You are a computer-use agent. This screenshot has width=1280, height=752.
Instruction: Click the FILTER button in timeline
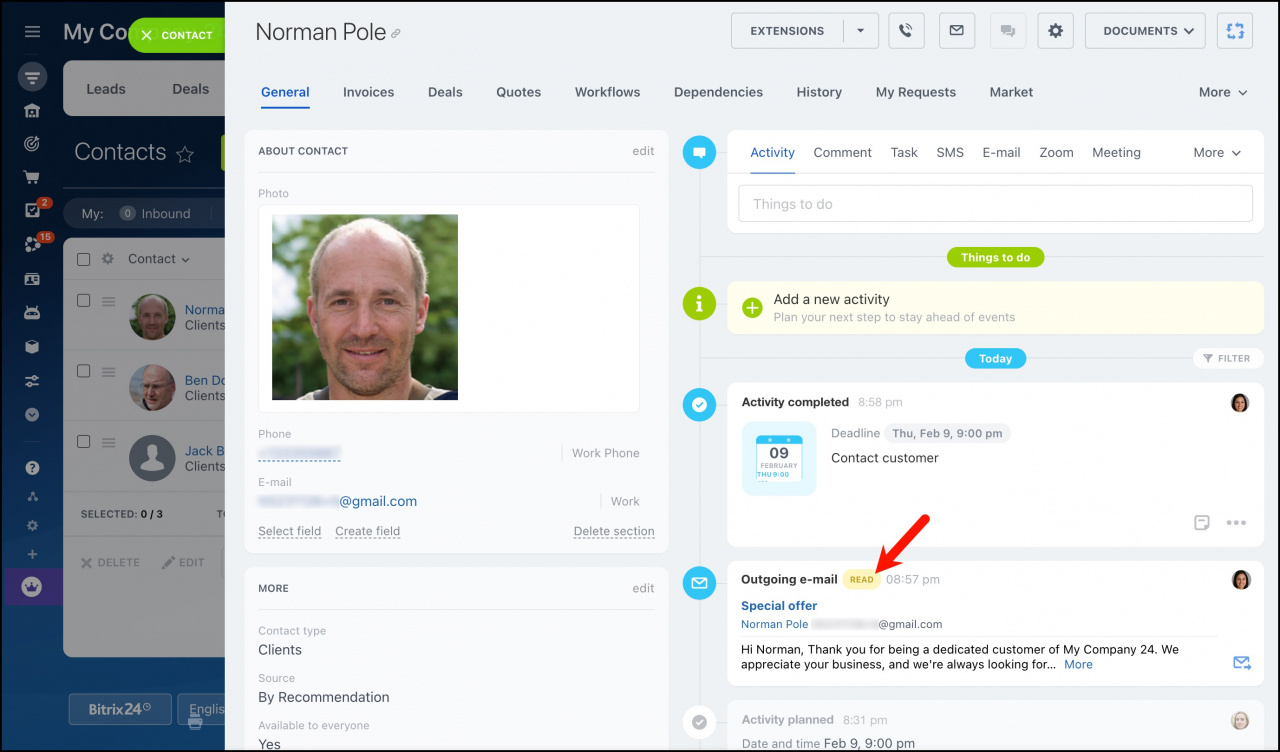(1228, 358)
